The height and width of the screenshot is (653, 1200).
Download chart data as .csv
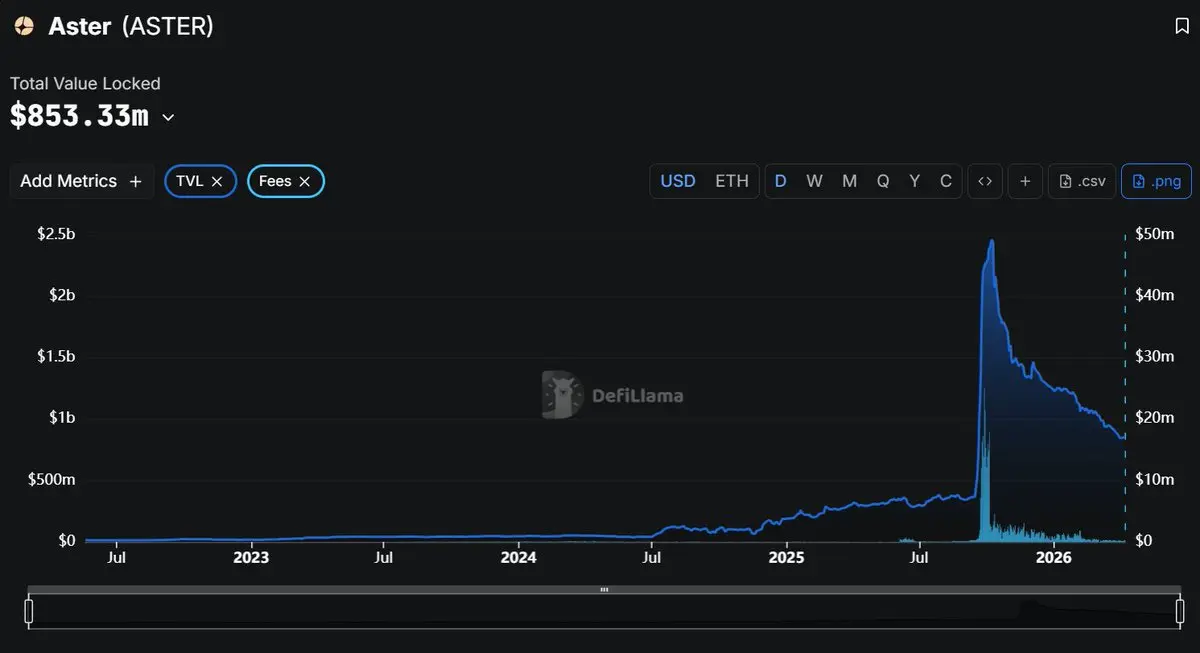click(x=1082, y=181)
